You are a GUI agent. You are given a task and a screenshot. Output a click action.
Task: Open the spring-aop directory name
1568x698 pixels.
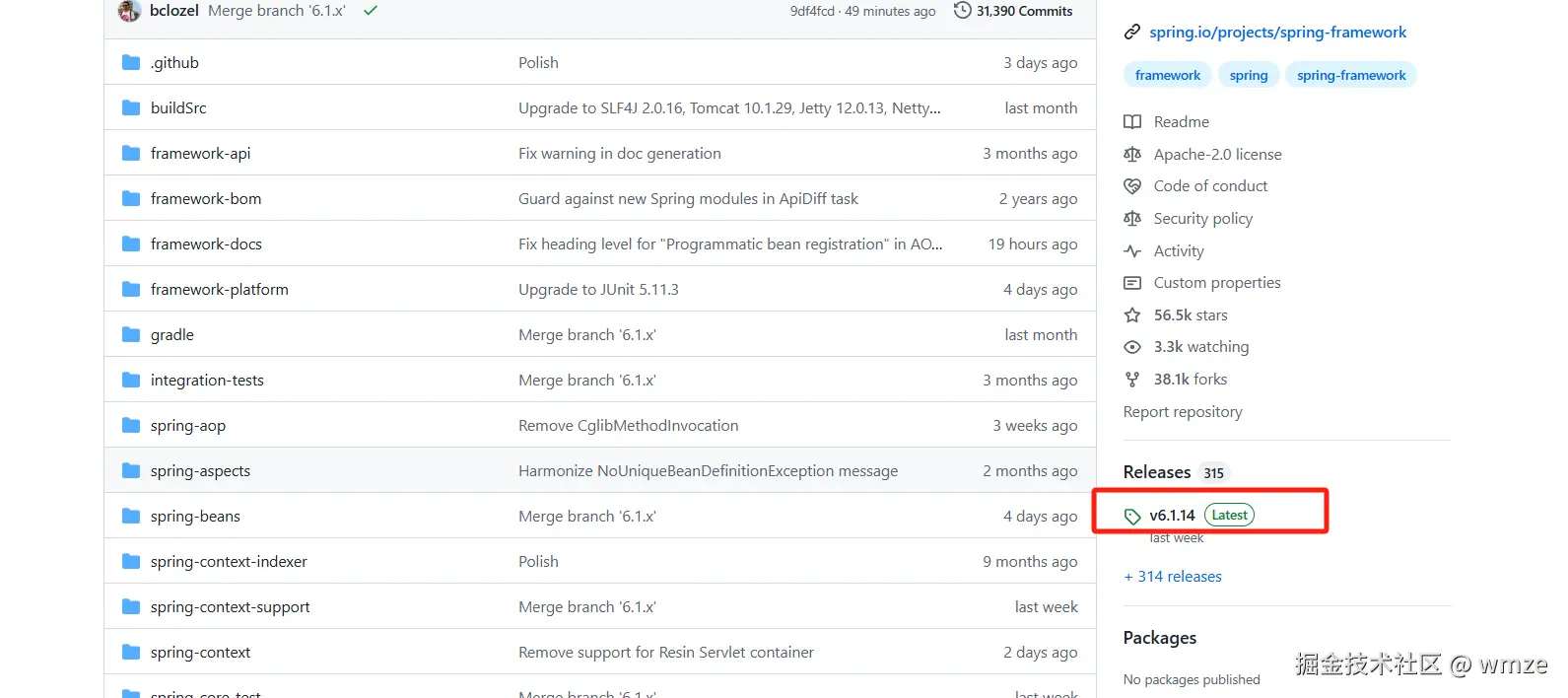pyautogui.click(x=188, y=425)
